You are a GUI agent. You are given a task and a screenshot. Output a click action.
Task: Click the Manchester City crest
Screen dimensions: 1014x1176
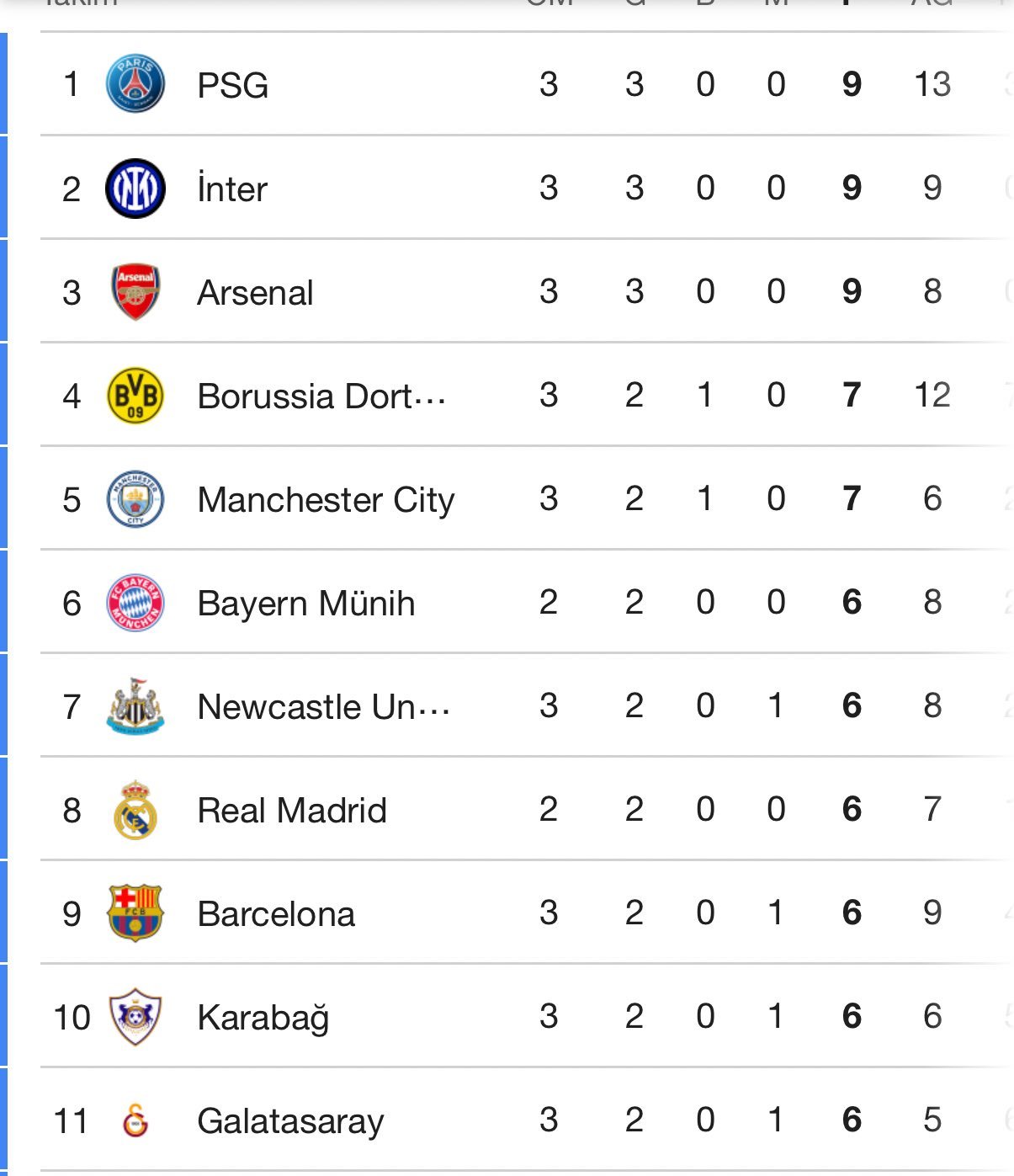[x=135, y=499]
